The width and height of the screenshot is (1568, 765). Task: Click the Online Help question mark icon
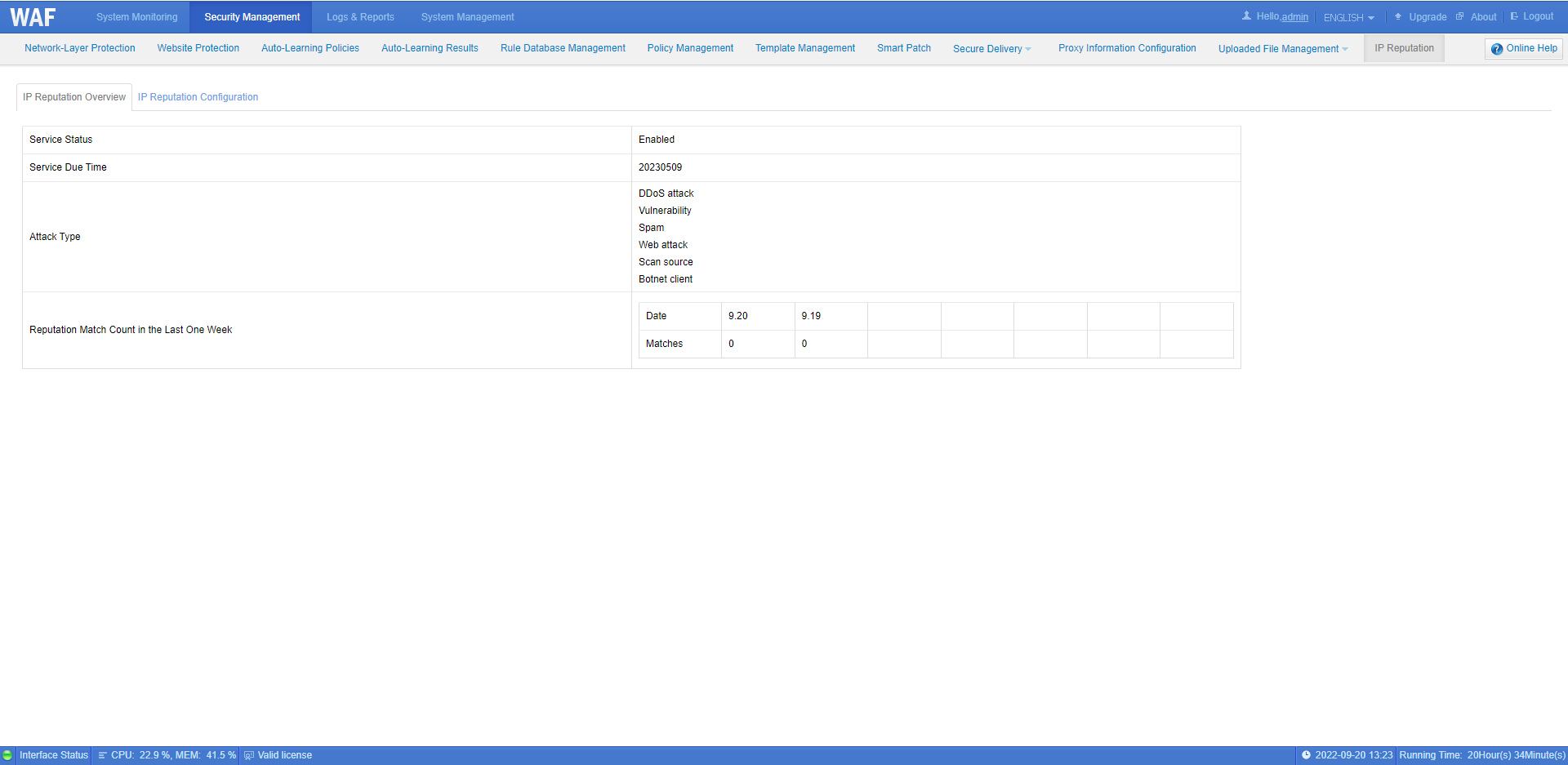click(1496, 49)
